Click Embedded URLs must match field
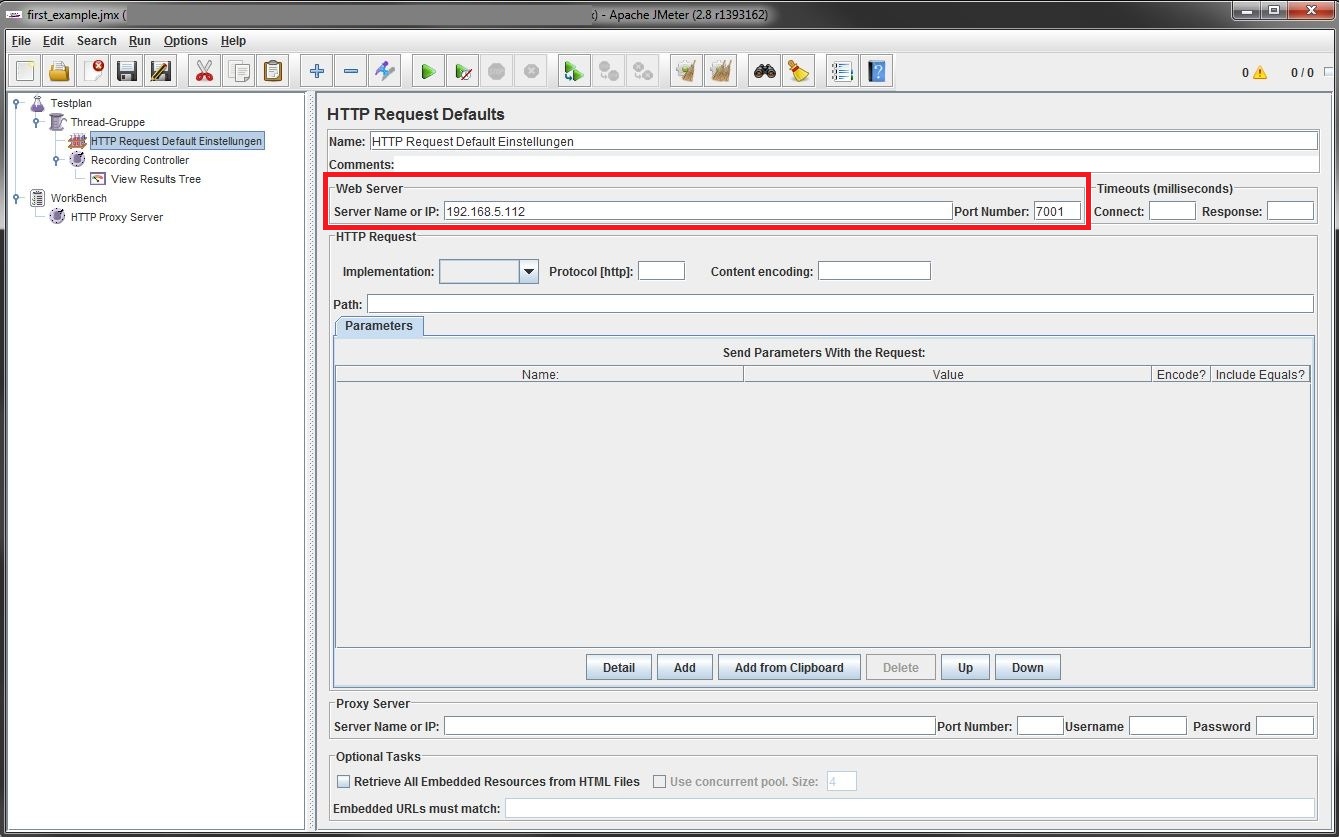 click(910, 808)
